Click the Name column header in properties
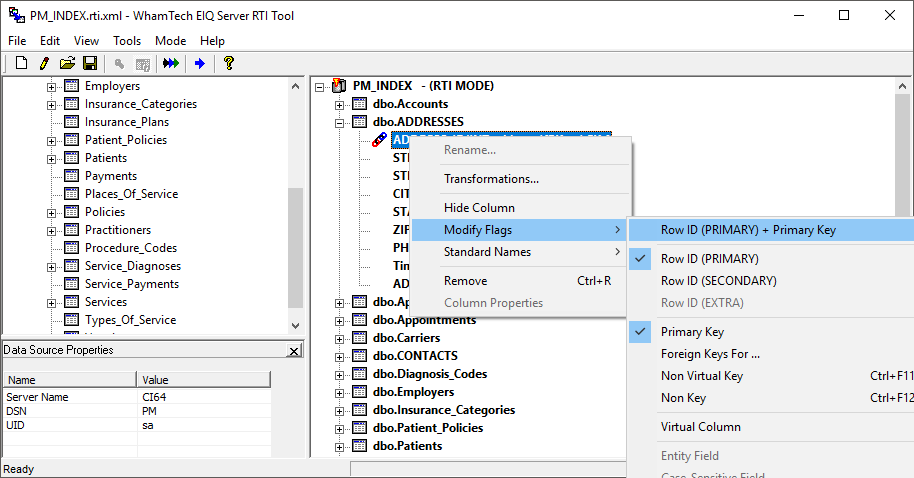 tap(70, 379)
